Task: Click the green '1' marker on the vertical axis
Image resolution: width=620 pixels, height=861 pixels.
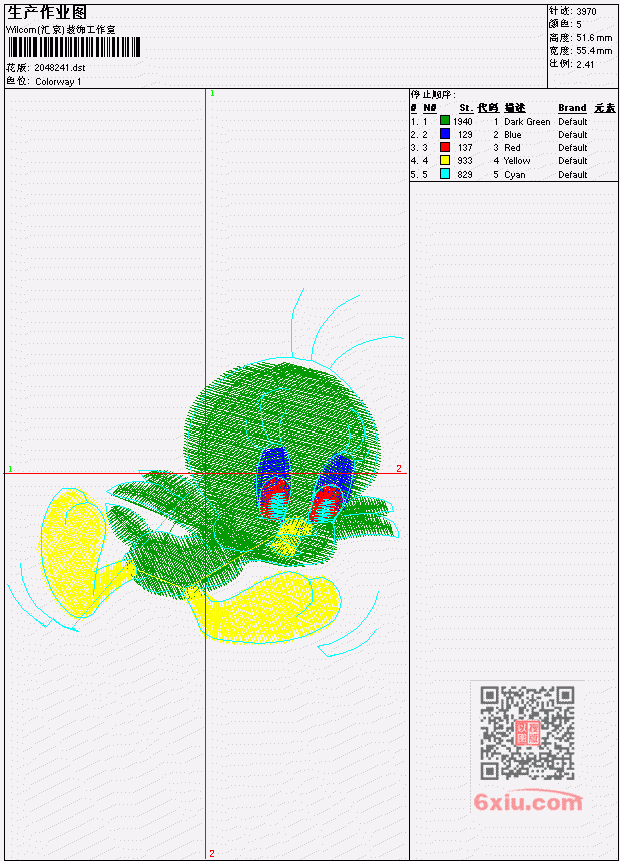Action: point(213,93)
